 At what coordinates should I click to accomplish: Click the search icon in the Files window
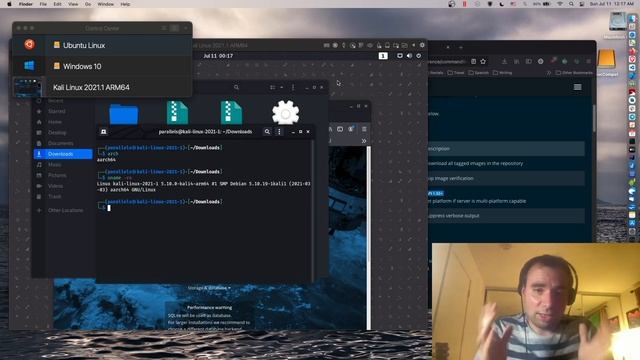pyautogui.click(x=236, y=87)
